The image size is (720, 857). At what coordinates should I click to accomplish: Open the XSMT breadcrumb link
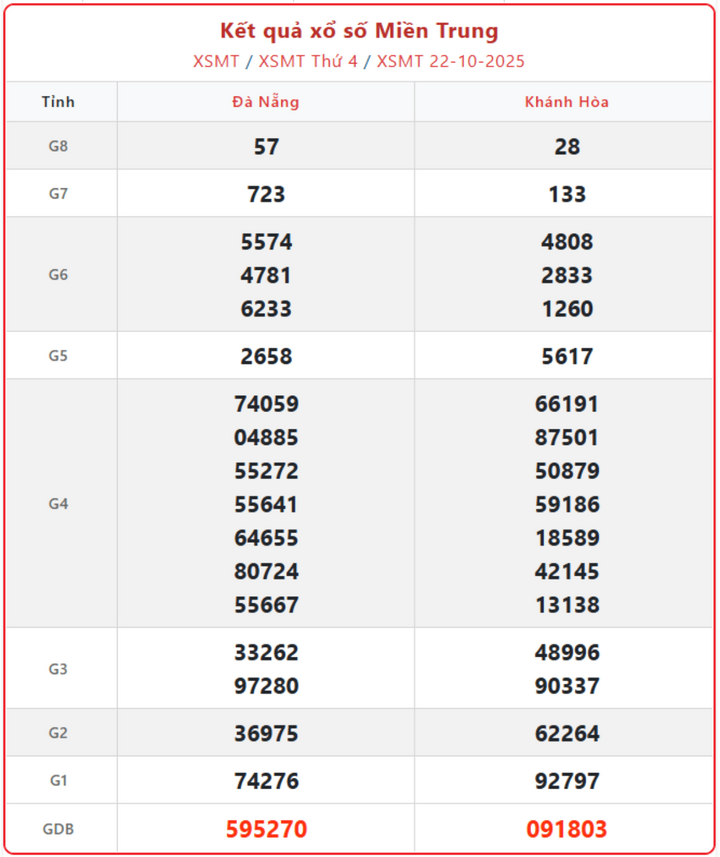pos(216,61)
